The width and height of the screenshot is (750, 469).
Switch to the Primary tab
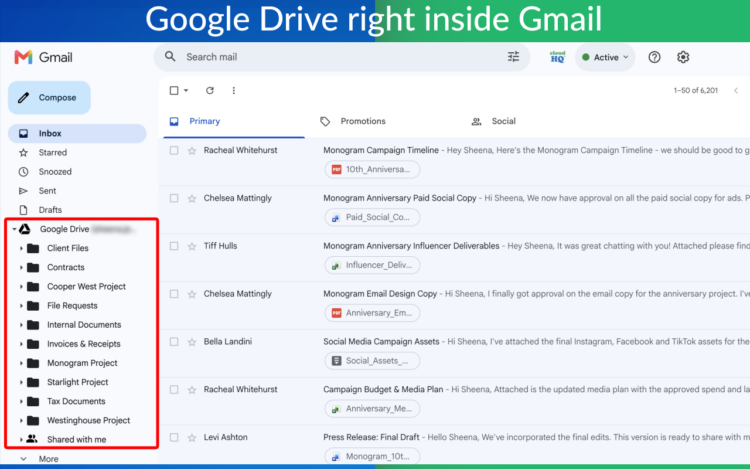(234, 121)
